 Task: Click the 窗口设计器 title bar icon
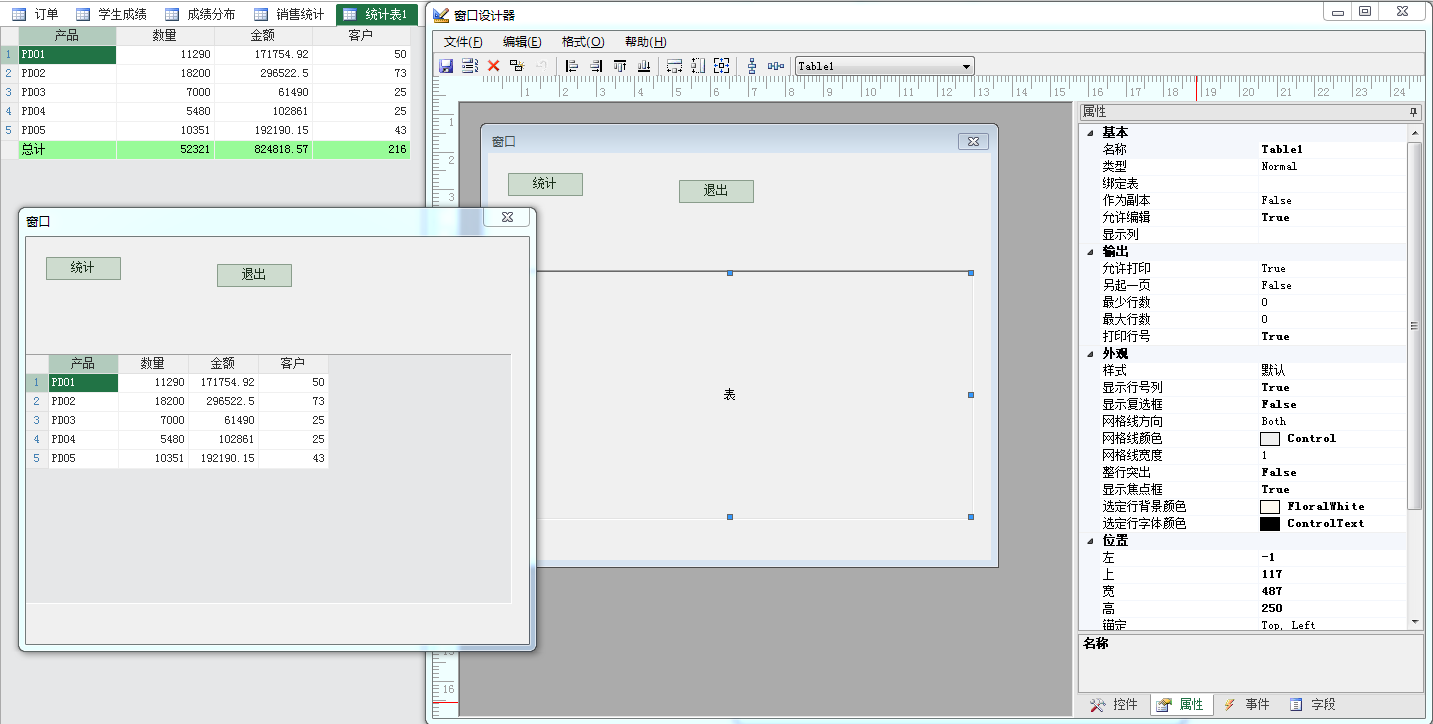[441, 15]
